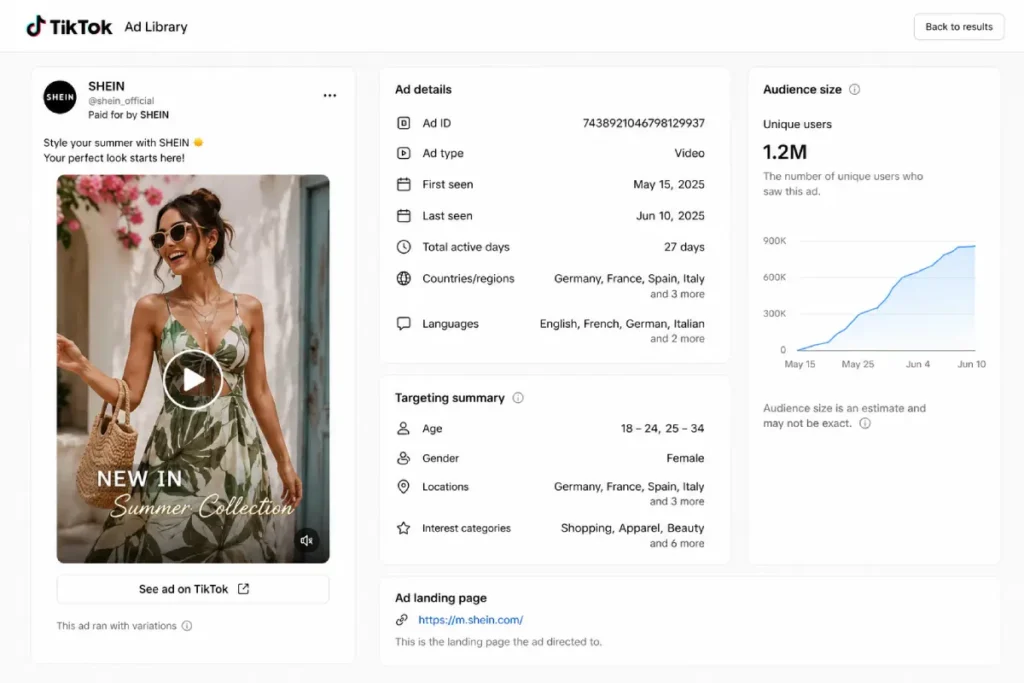Screen dimensions: 1024x683
Task: Click the 27 days value
Action: (684, 247)
